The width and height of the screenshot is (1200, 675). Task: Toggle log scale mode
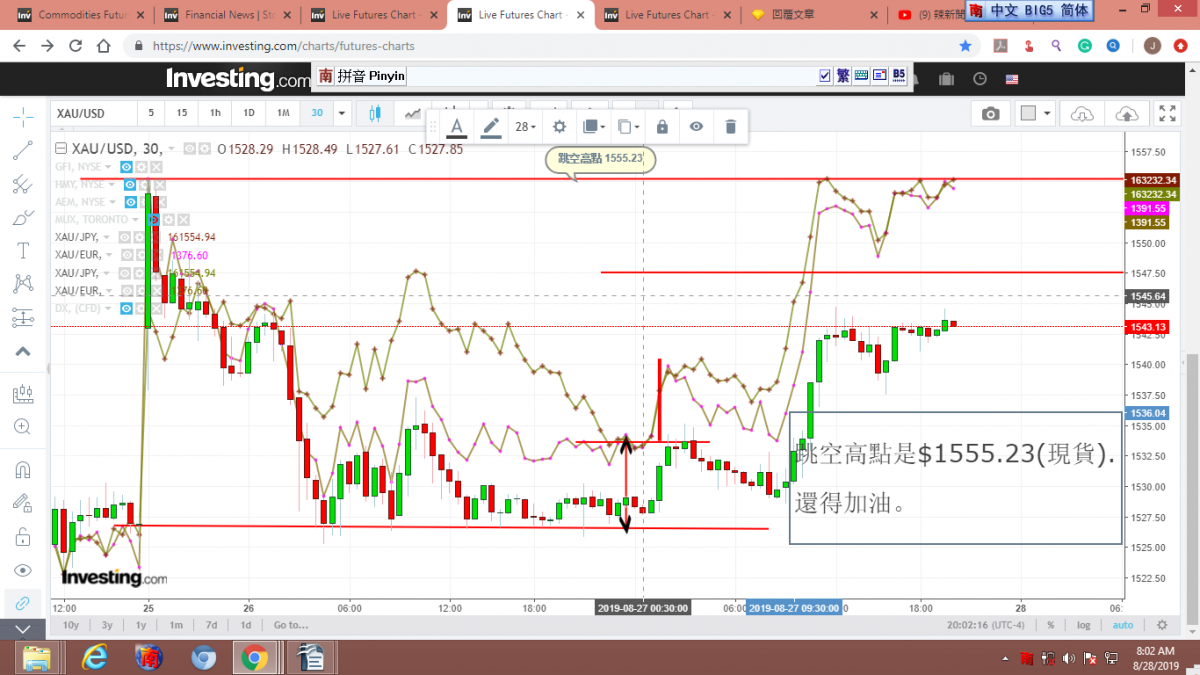pos(1084,625)
